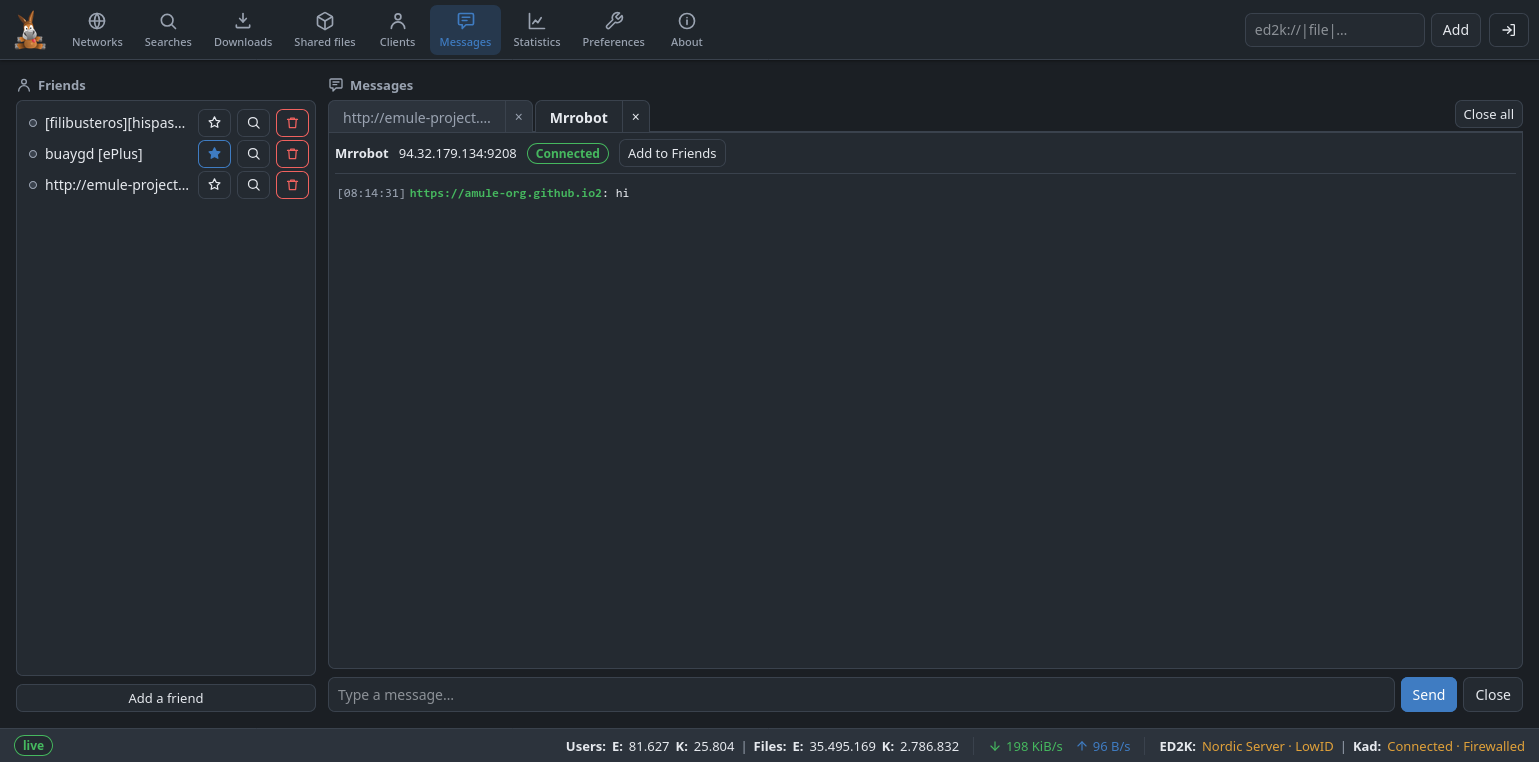Click the Messages panel heading
The width and height of the screenshot is (1539, 762).
click(x=371, y=85)
